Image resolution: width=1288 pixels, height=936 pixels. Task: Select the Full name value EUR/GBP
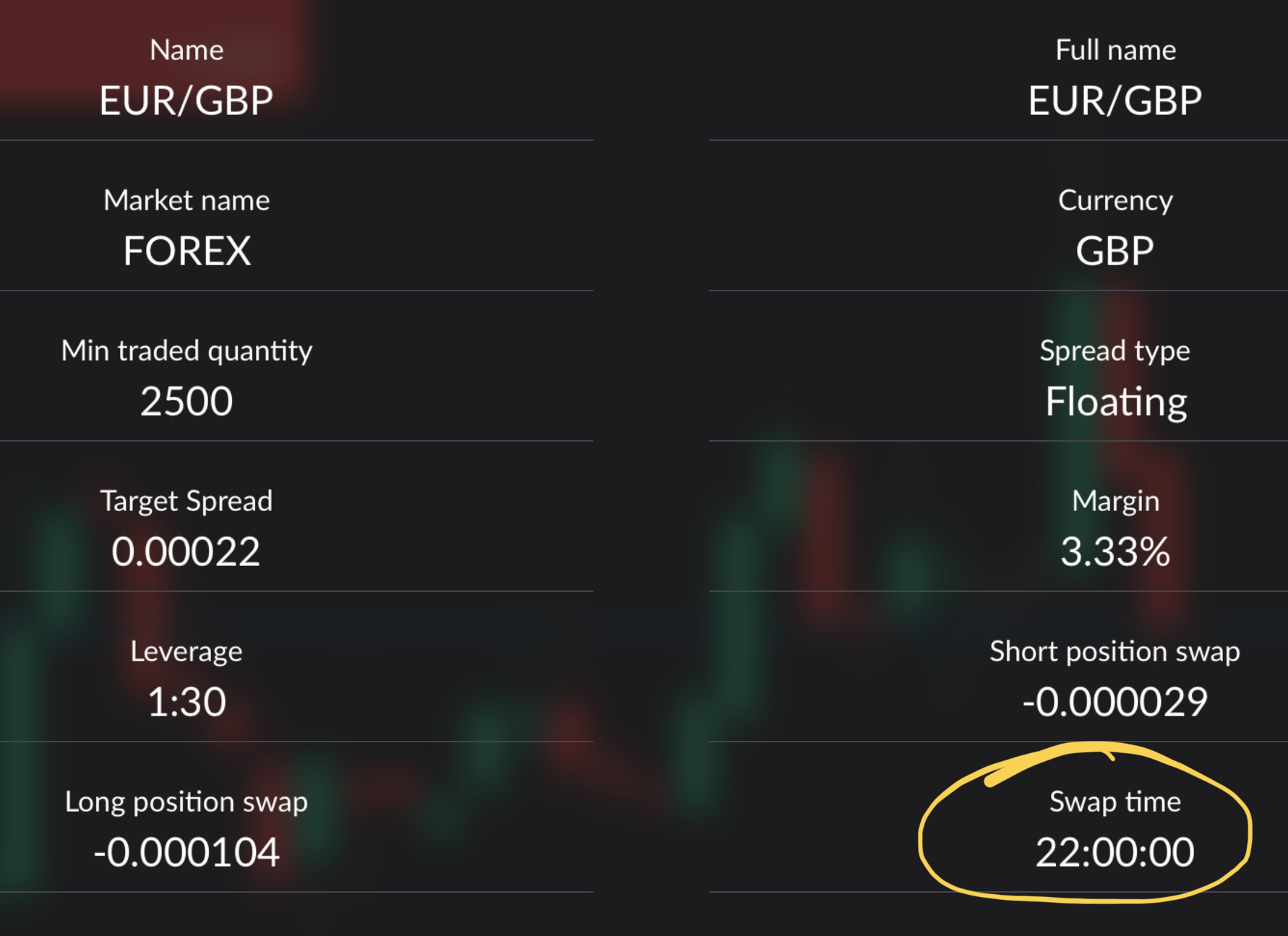[1115, 100]
